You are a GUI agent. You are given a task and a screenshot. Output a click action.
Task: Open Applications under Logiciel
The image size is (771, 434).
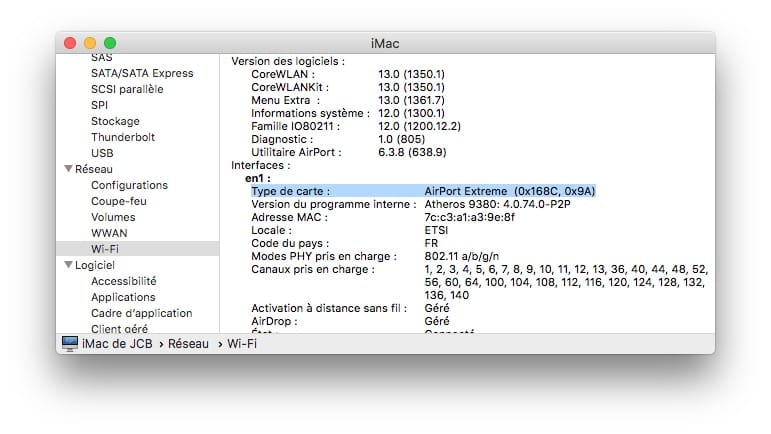123,297
